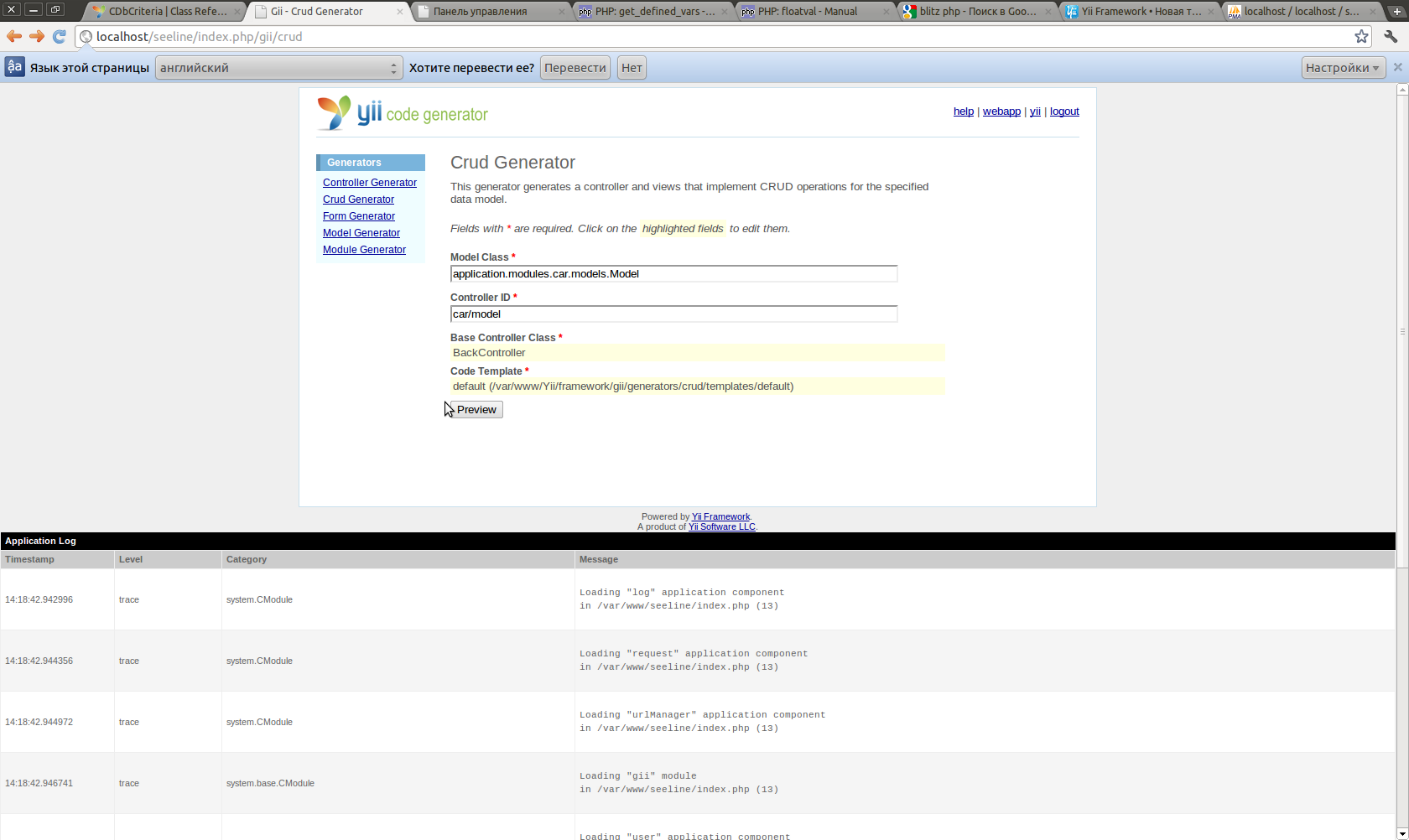Switch to the Yii Framework Новая тема tab
1409x840 pixels.
(x=1141, y=12)
